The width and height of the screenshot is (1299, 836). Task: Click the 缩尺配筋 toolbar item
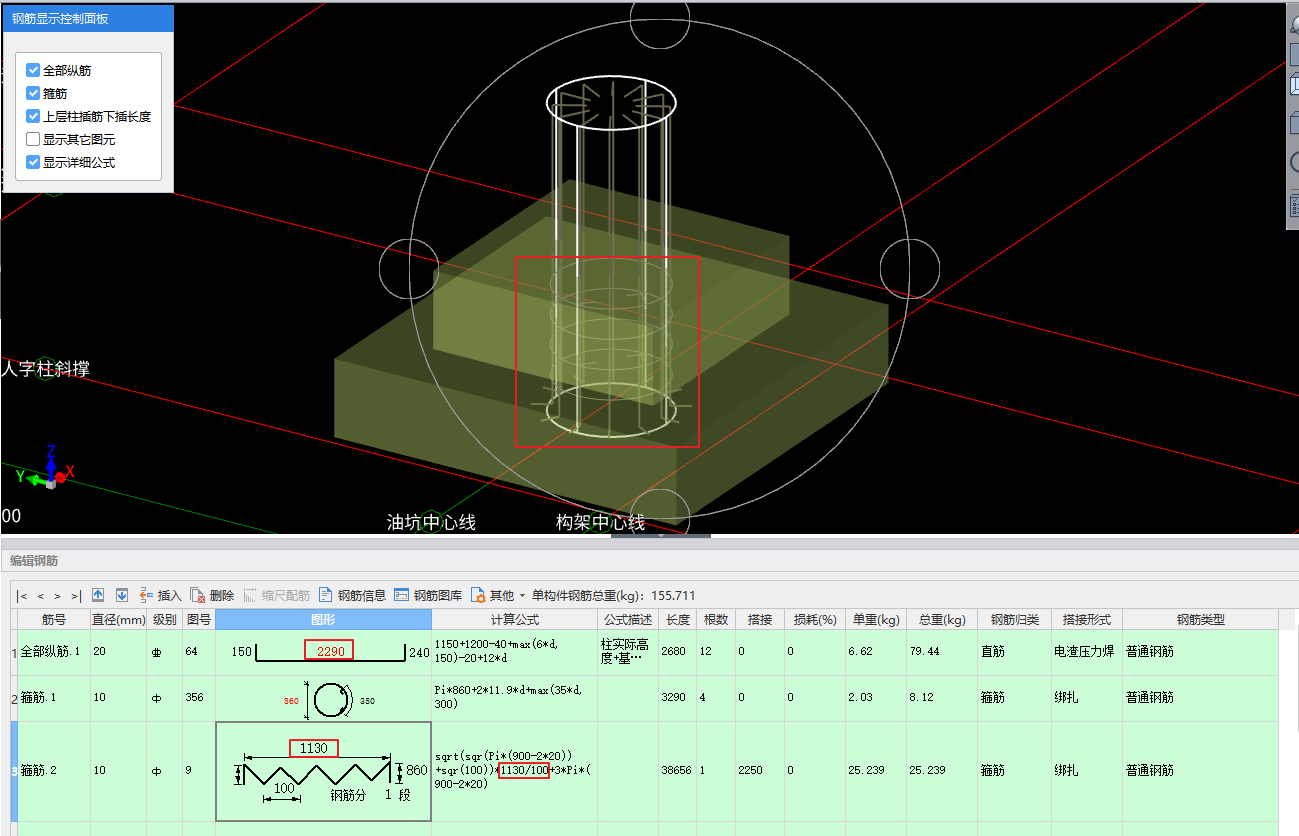[277, 595]
